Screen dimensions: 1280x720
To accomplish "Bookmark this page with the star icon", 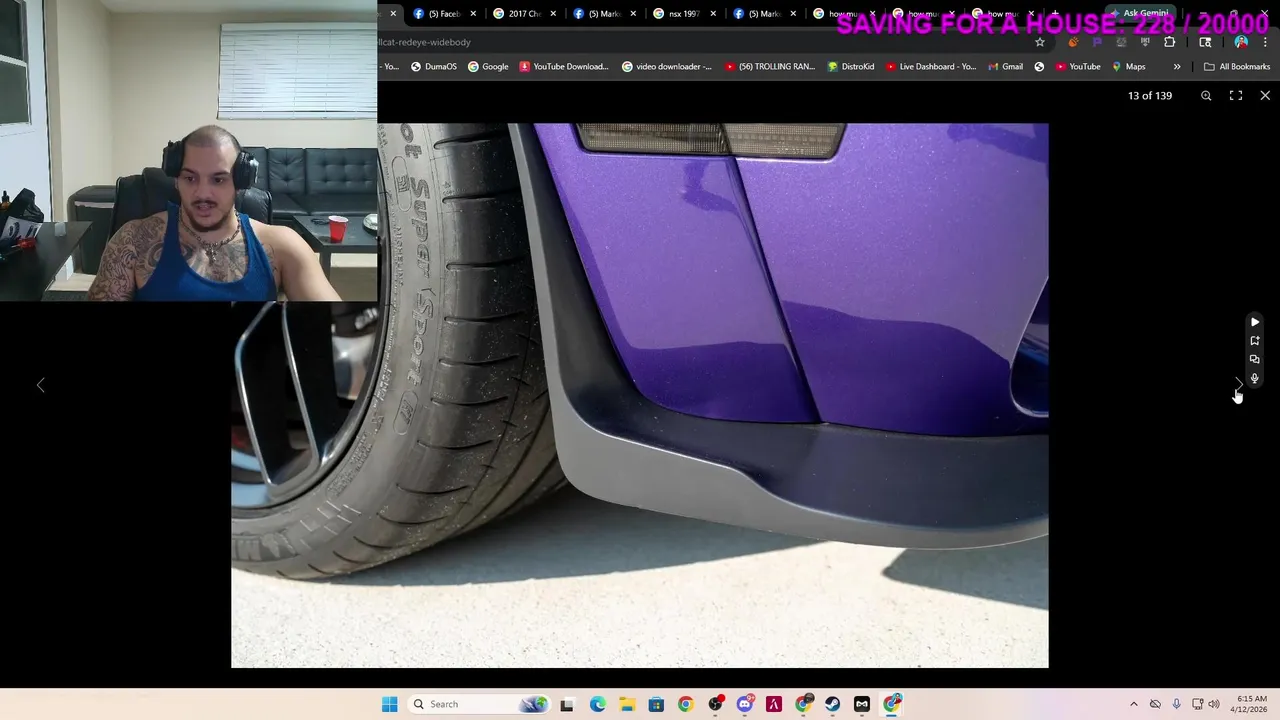I will click(1040, 42).
